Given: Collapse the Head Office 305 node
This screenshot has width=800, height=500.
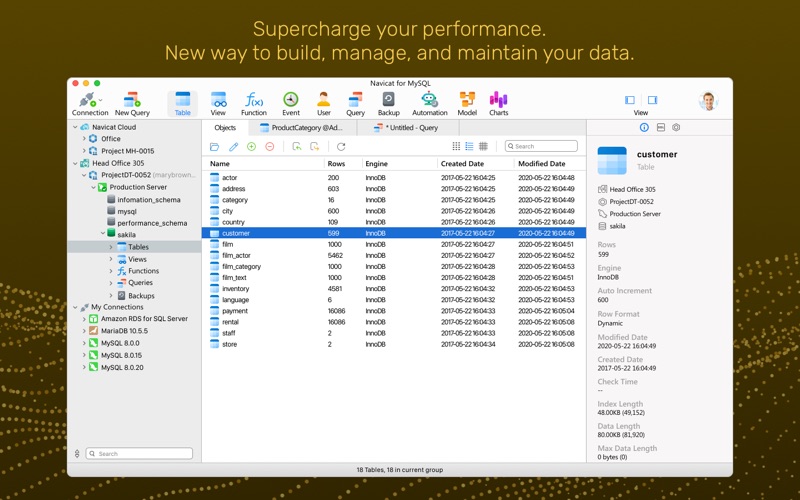Looking at the screenshot, I should 76,163.
